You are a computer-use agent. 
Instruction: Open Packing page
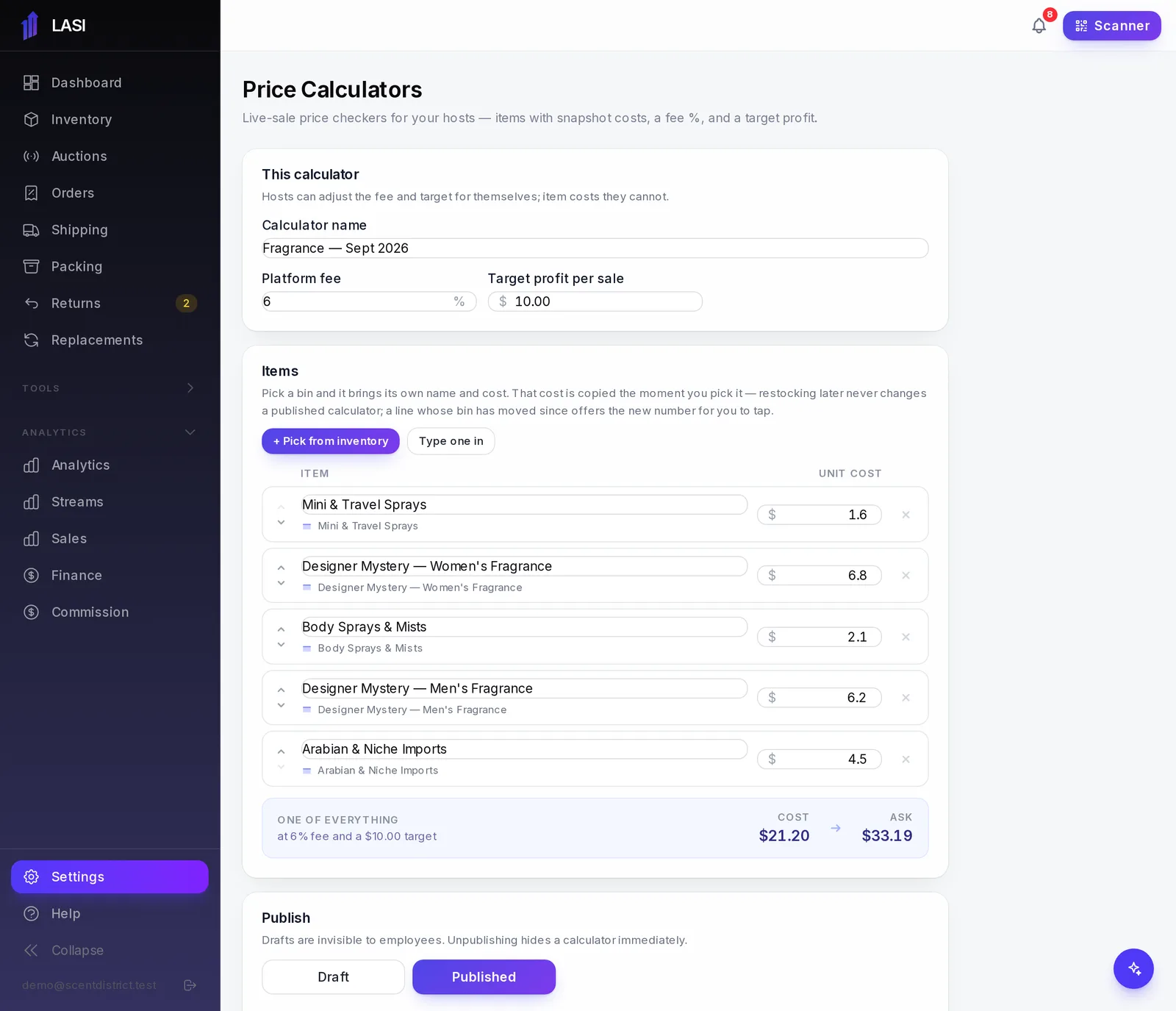[x=110, y=267]
